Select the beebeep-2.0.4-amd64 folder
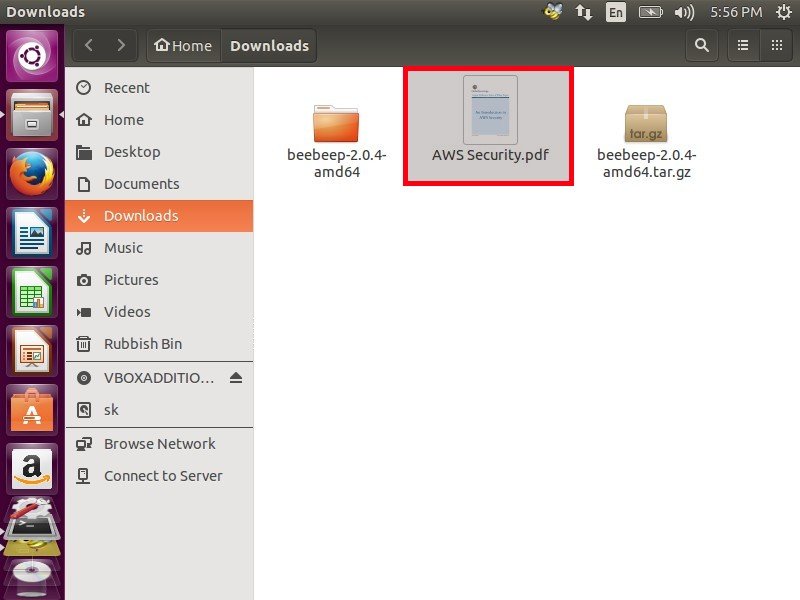The width and height of the screenshot is (800, 600). pyautogui.click(x=336, y=141)
